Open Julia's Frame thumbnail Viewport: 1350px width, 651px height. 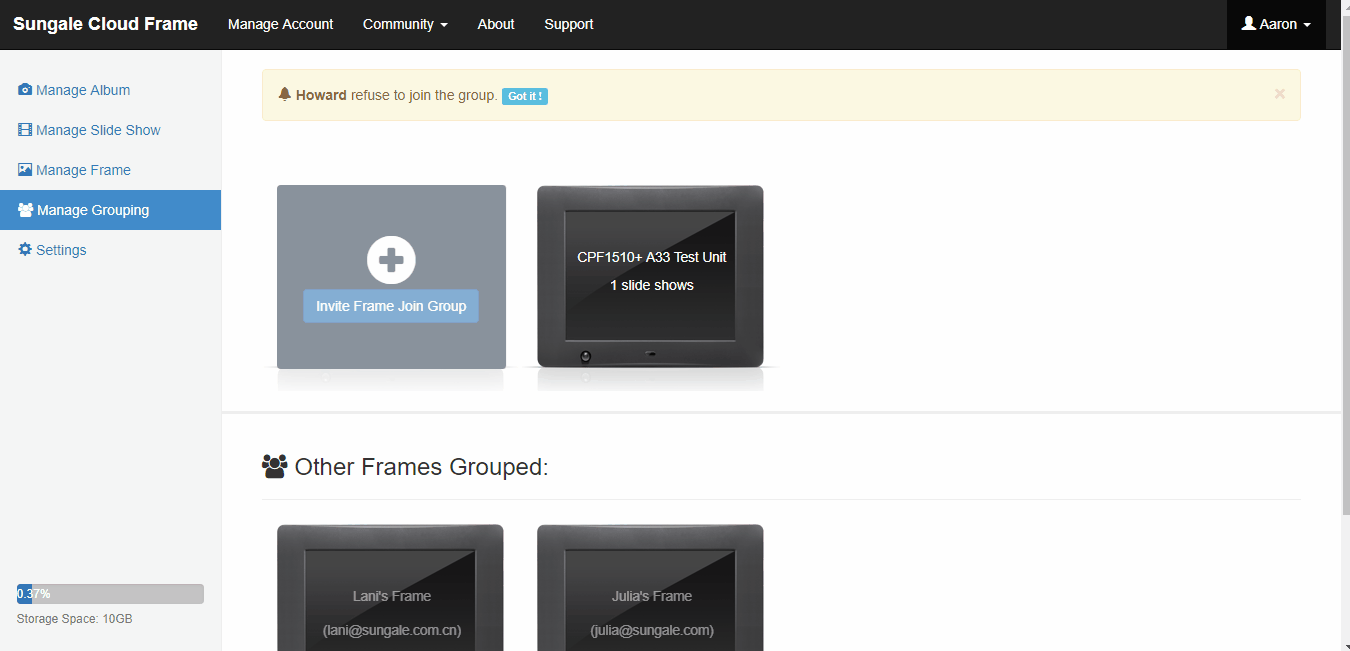click(x=650, y=588)
